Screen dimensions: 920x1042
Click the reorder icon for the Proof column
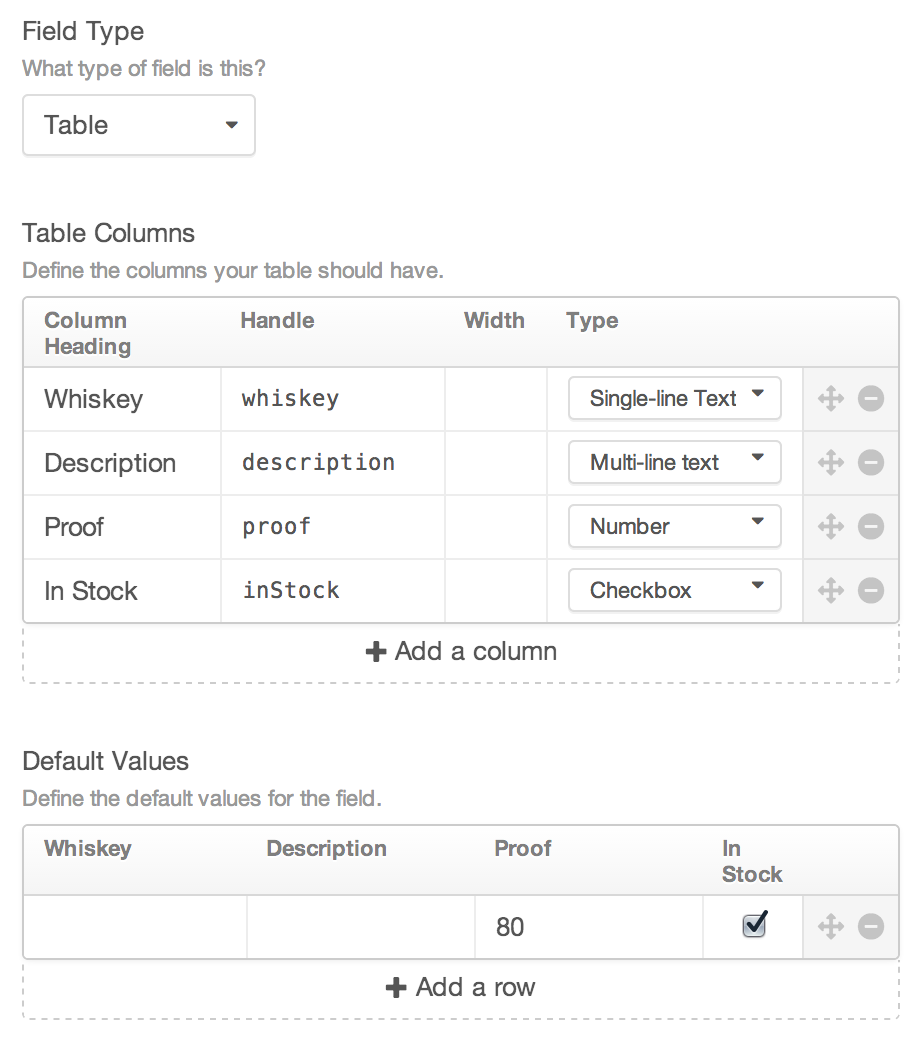831,527
